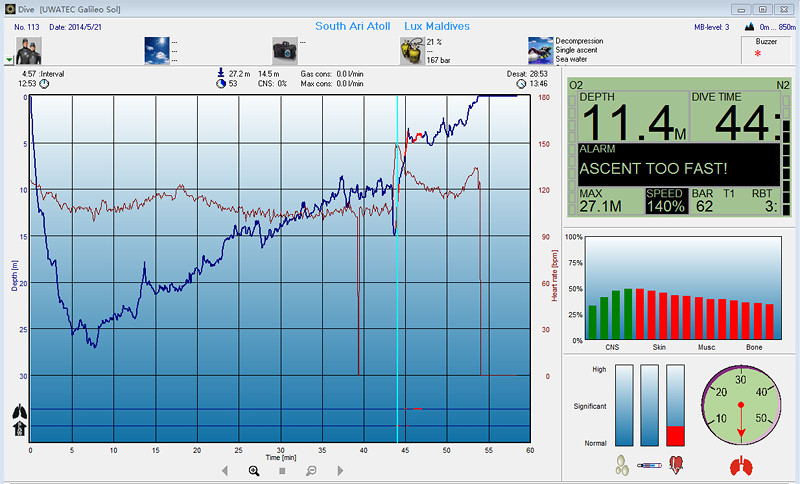Screen dimensions: 800x484
Task: Expand the green arrow under diver photo
Action: [x=9, y=60]
